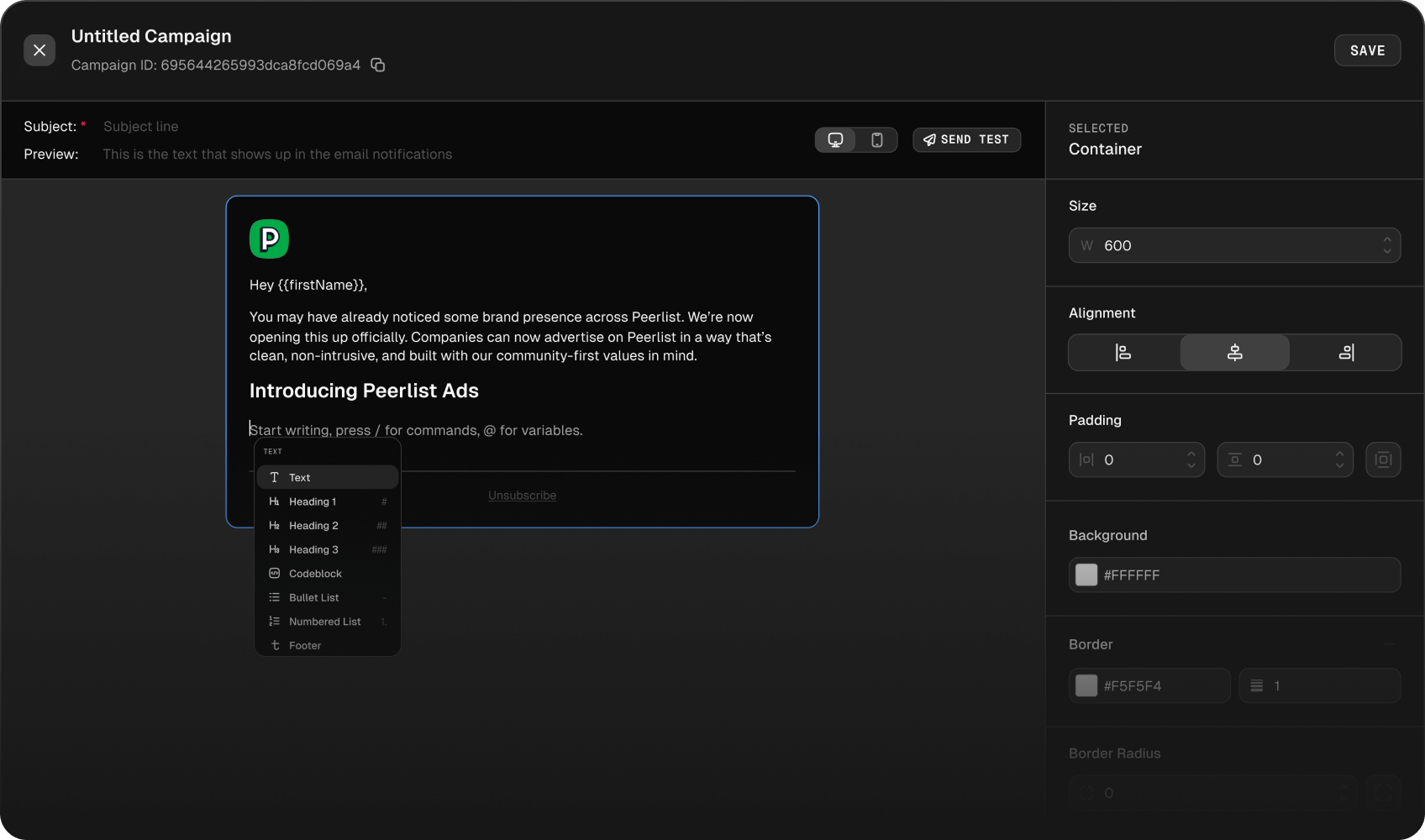Align container to the left
Screen dimensions: 1425x840
point(1123,353)
